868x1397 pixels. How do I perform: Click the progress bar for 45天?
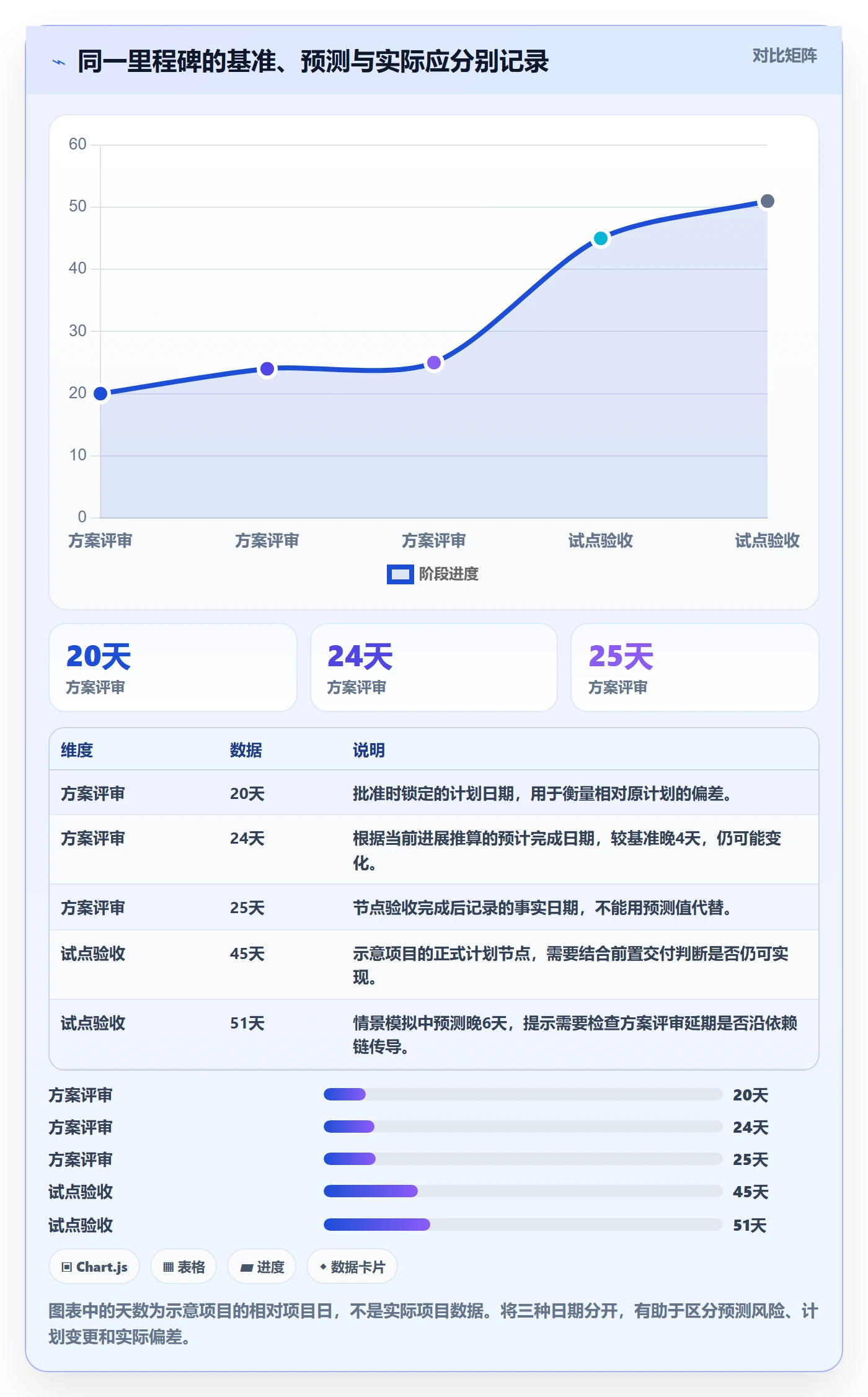click(x=523, y=1191)
